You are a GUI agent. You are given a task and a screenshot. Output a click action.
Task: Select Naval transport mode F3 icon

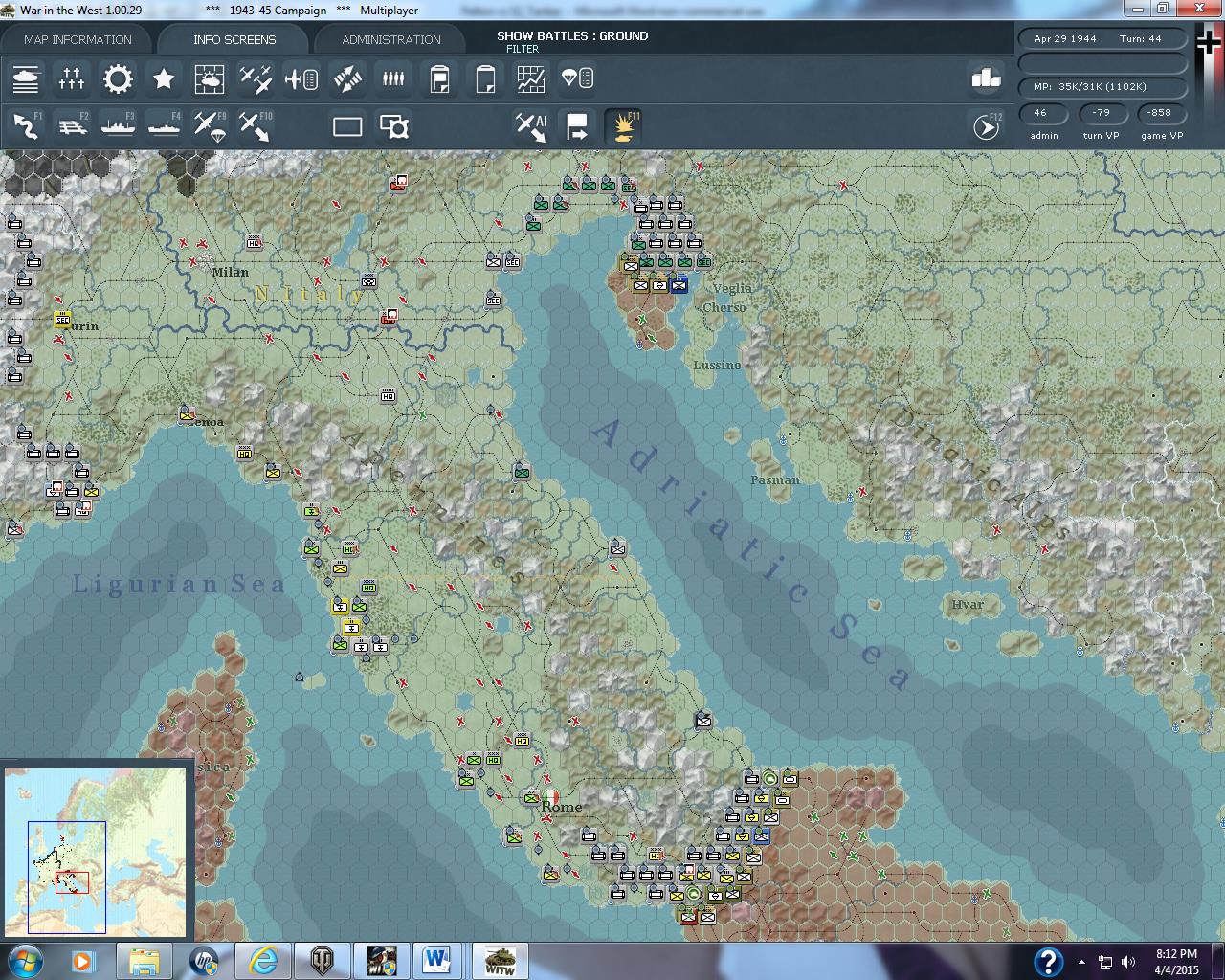(x=118, y=126)
